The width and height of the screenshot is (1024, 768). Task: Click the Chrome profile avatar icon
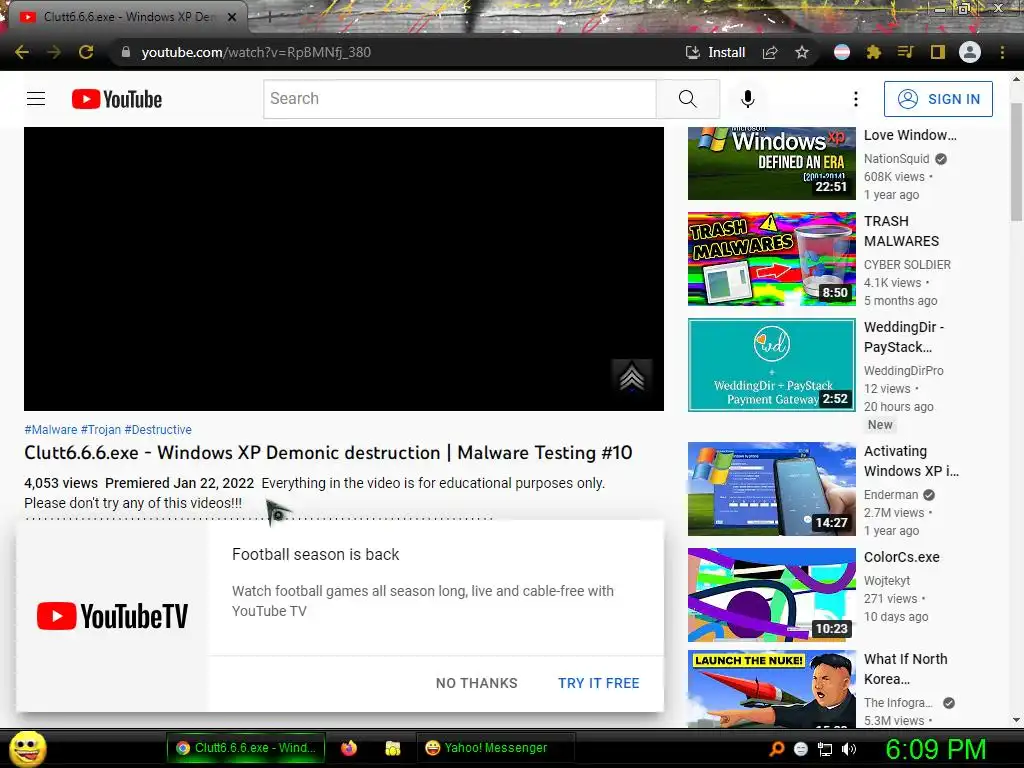tap(970, 52)
